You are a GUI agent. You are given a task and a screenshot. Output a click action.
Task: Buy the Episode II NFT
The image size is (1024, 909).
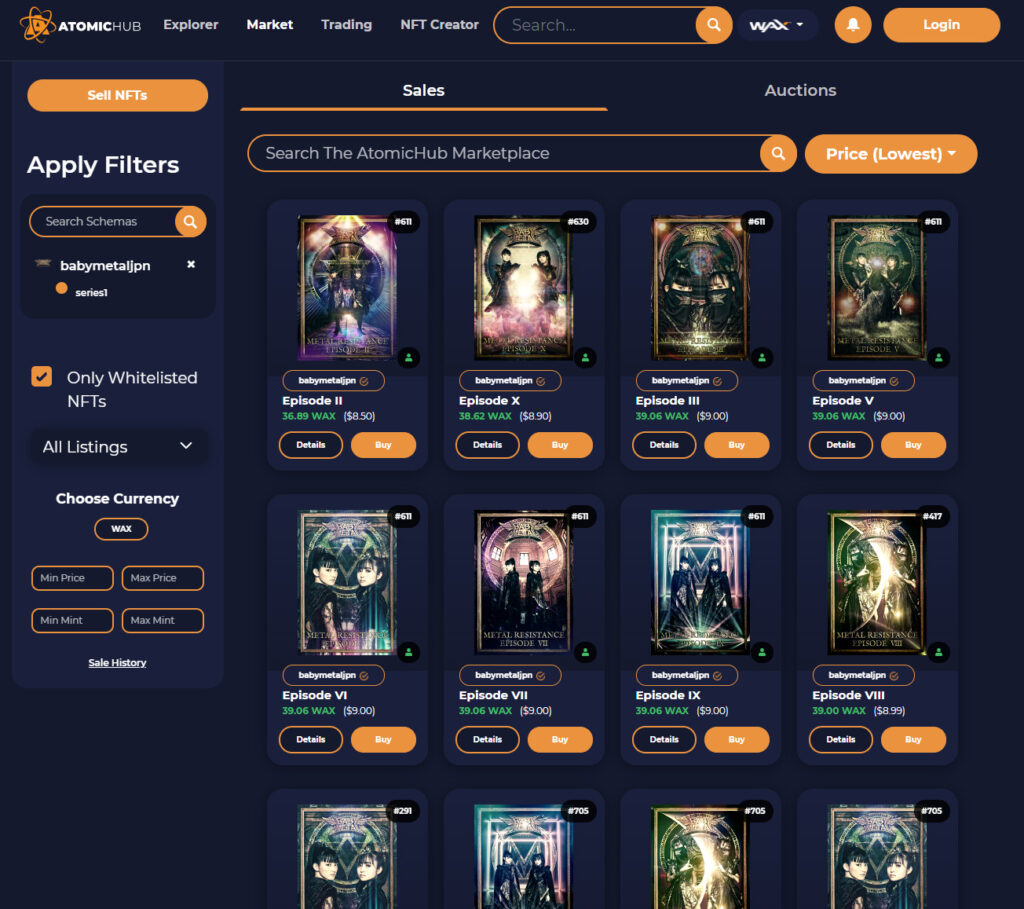383,445
